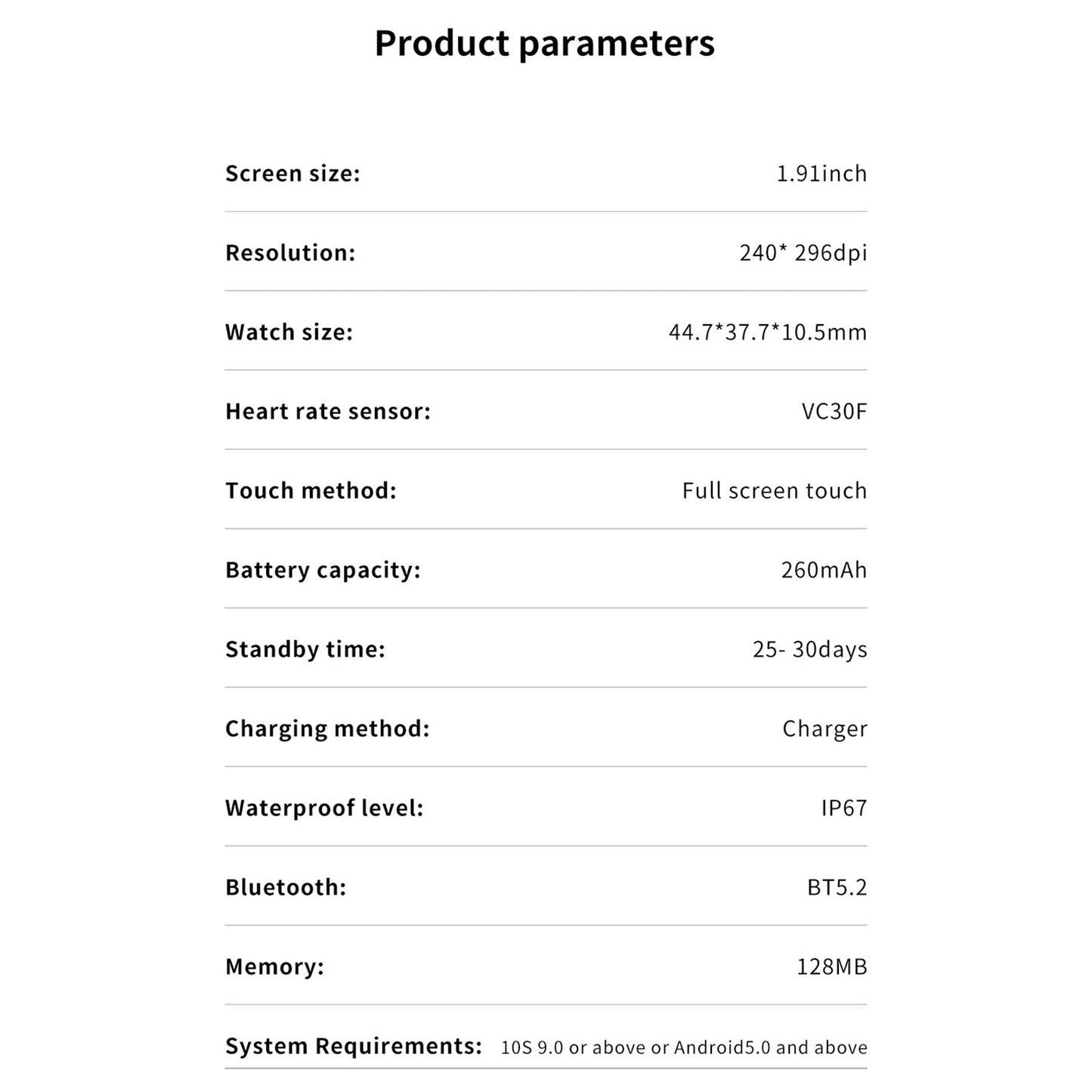Click the Standby time label
Image resolution: width=1092 pixels, height=1092 pixels.
(x=305, y=650)
